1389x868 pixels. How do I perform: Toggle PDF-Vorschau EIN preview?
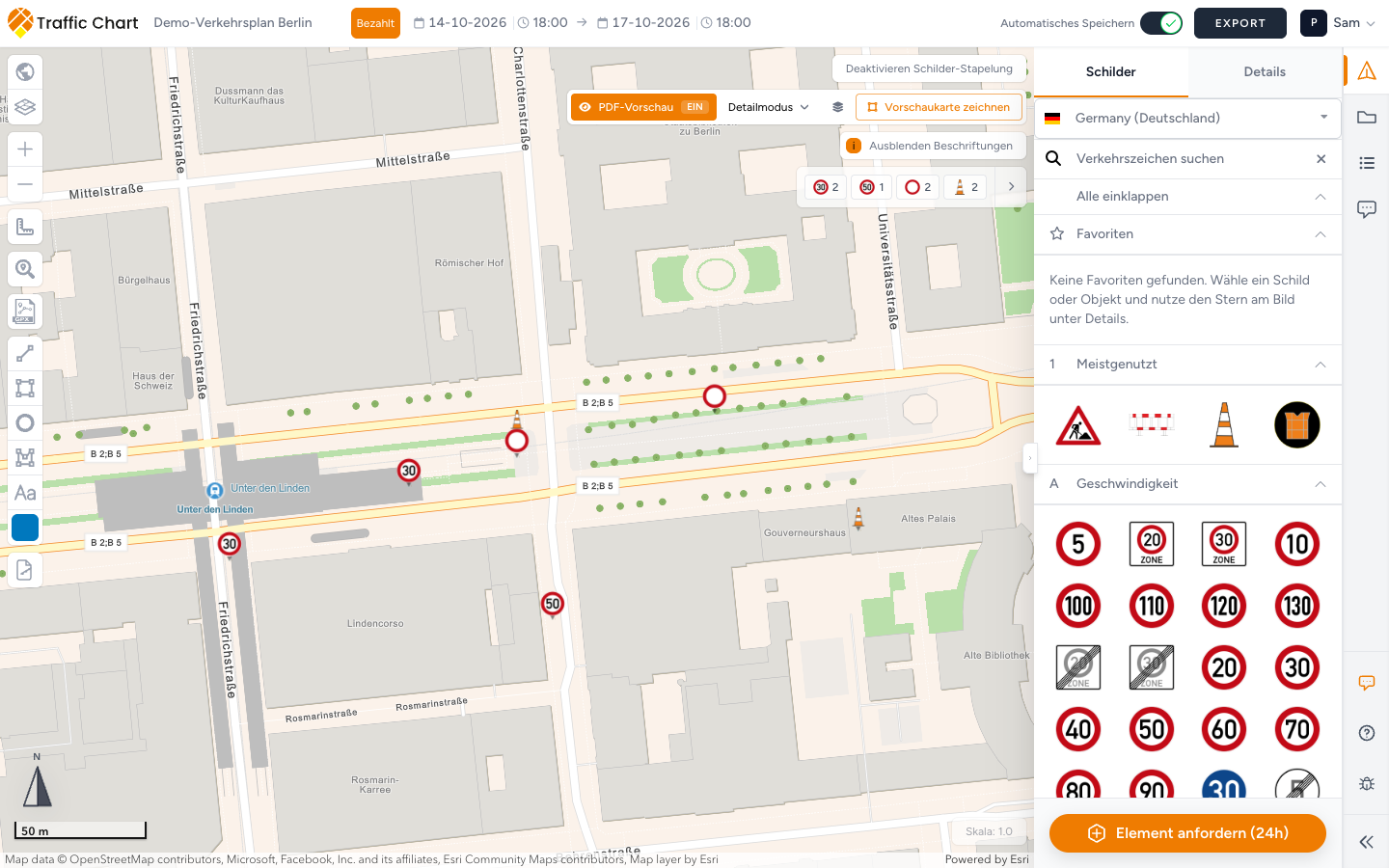click(643, 107)
